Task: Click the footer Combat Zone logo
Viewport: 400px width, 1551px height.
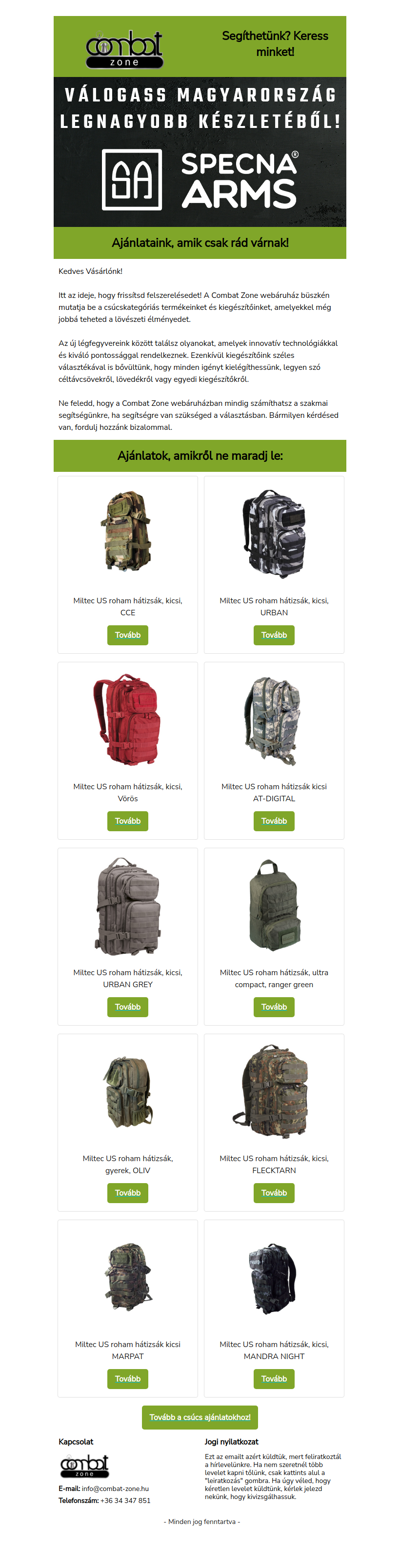Action: click(85, 1466)
